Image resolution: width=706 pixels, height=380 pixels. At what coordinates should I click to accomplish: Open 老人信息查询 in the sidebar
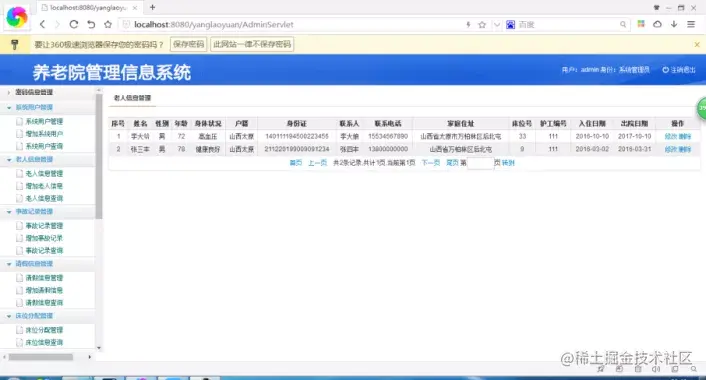pos(44,199)
